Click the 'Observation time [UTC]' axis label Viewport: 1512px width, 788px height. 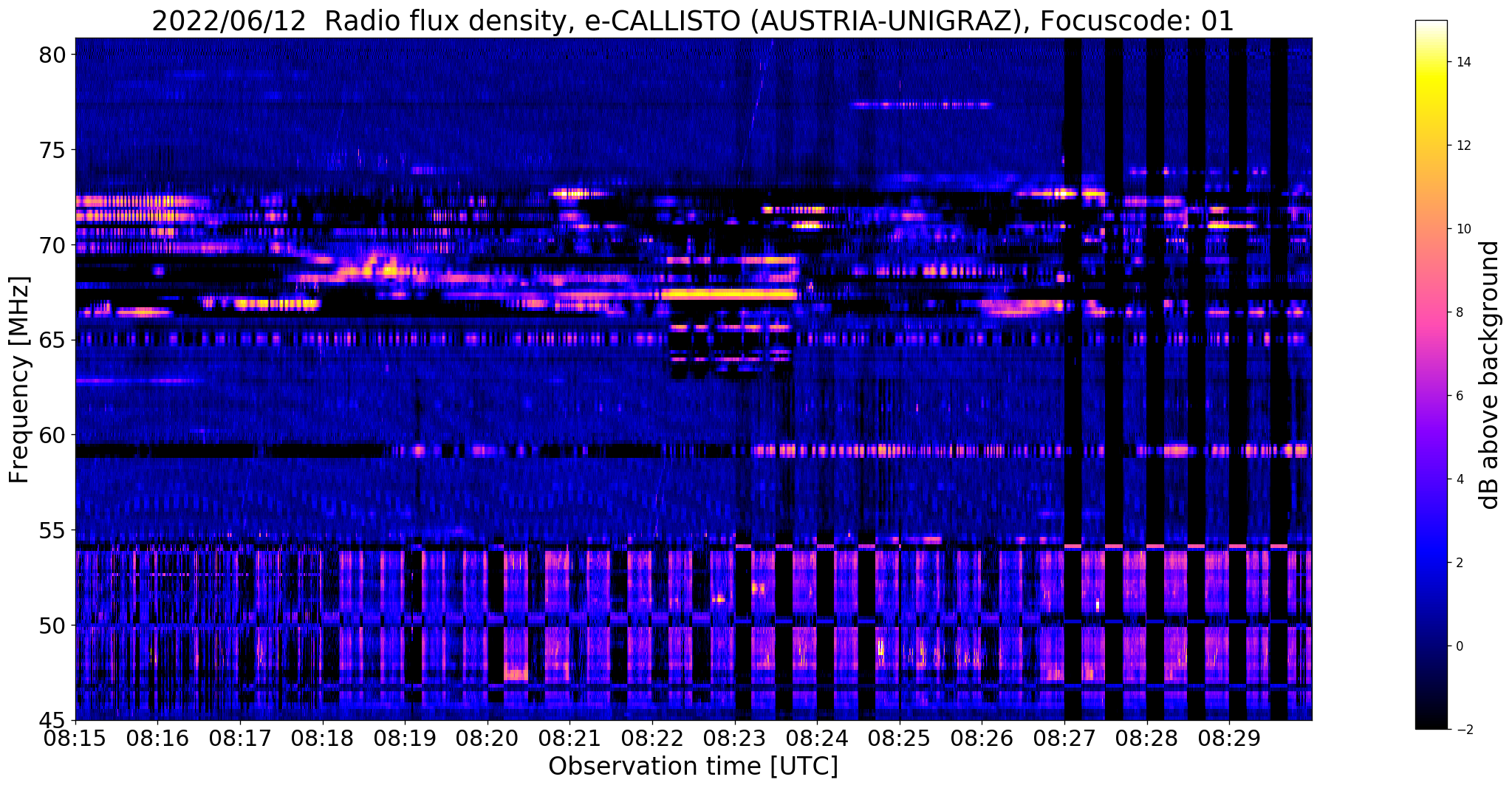(x=693, y=766)
